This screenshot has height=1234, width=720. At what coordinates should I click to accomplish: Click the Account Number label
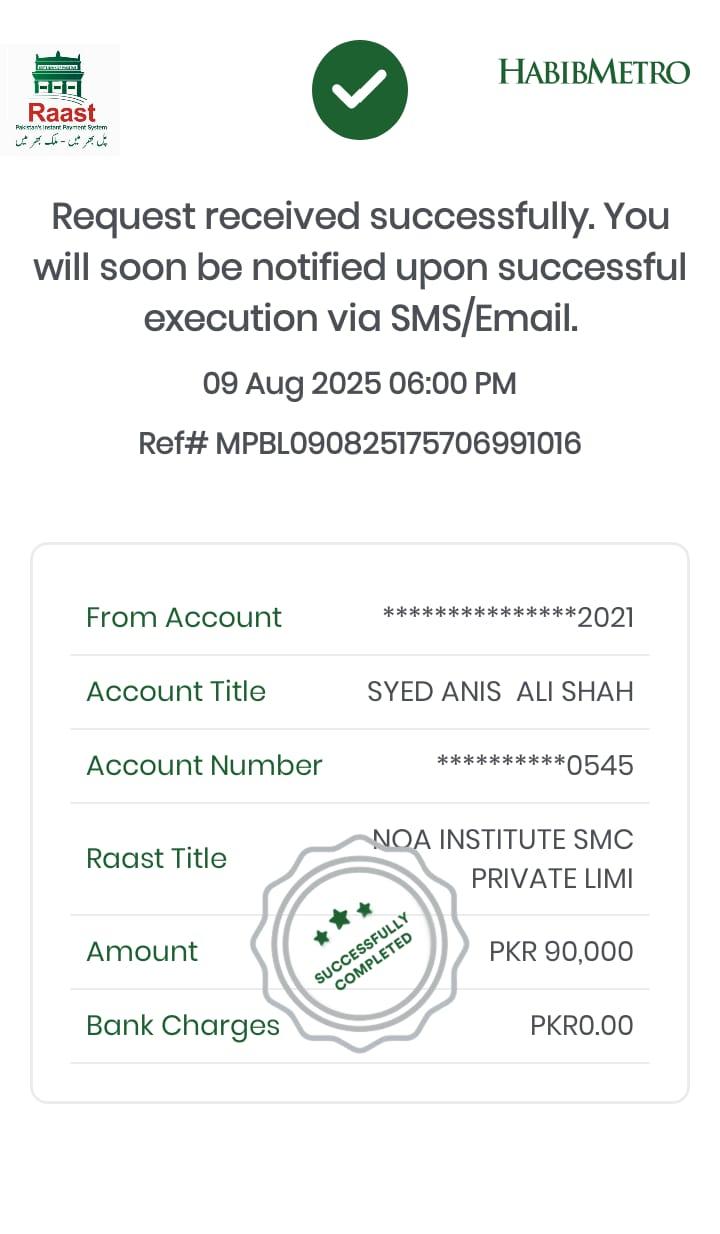point(204,765)
